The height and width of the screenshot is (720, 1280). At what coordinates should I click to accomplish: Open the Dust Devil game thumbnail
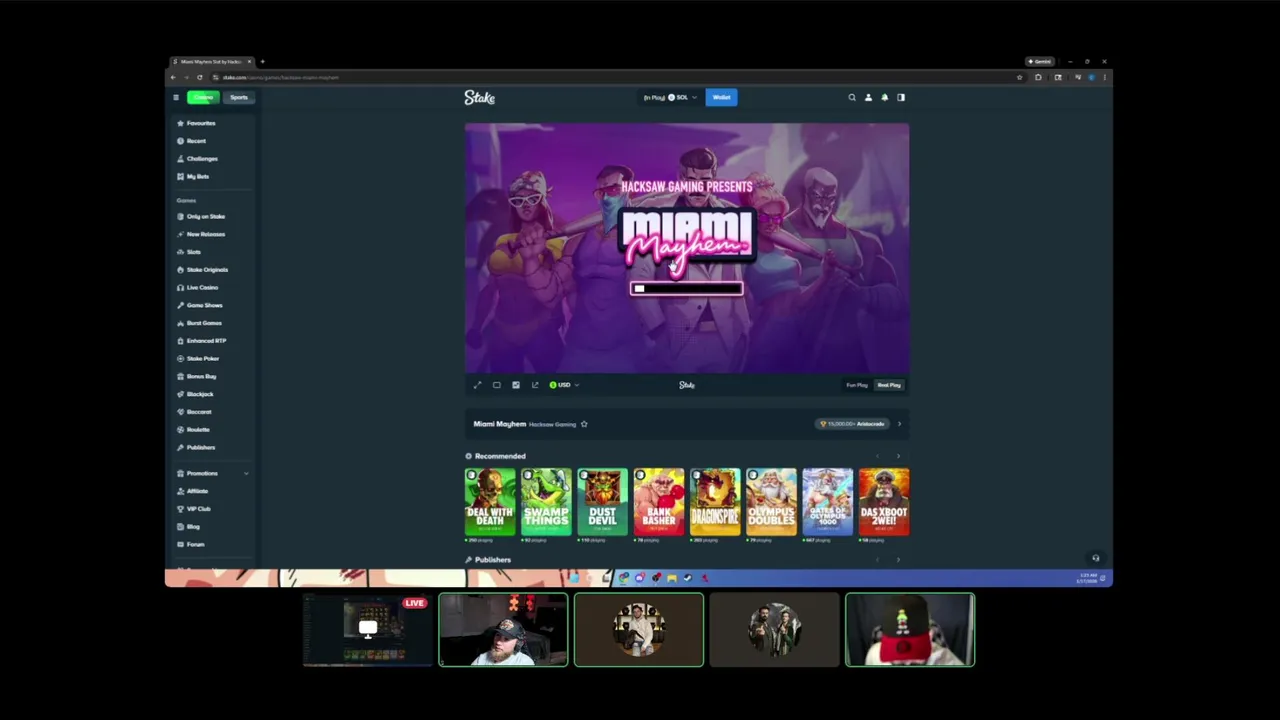pos(602,502)
